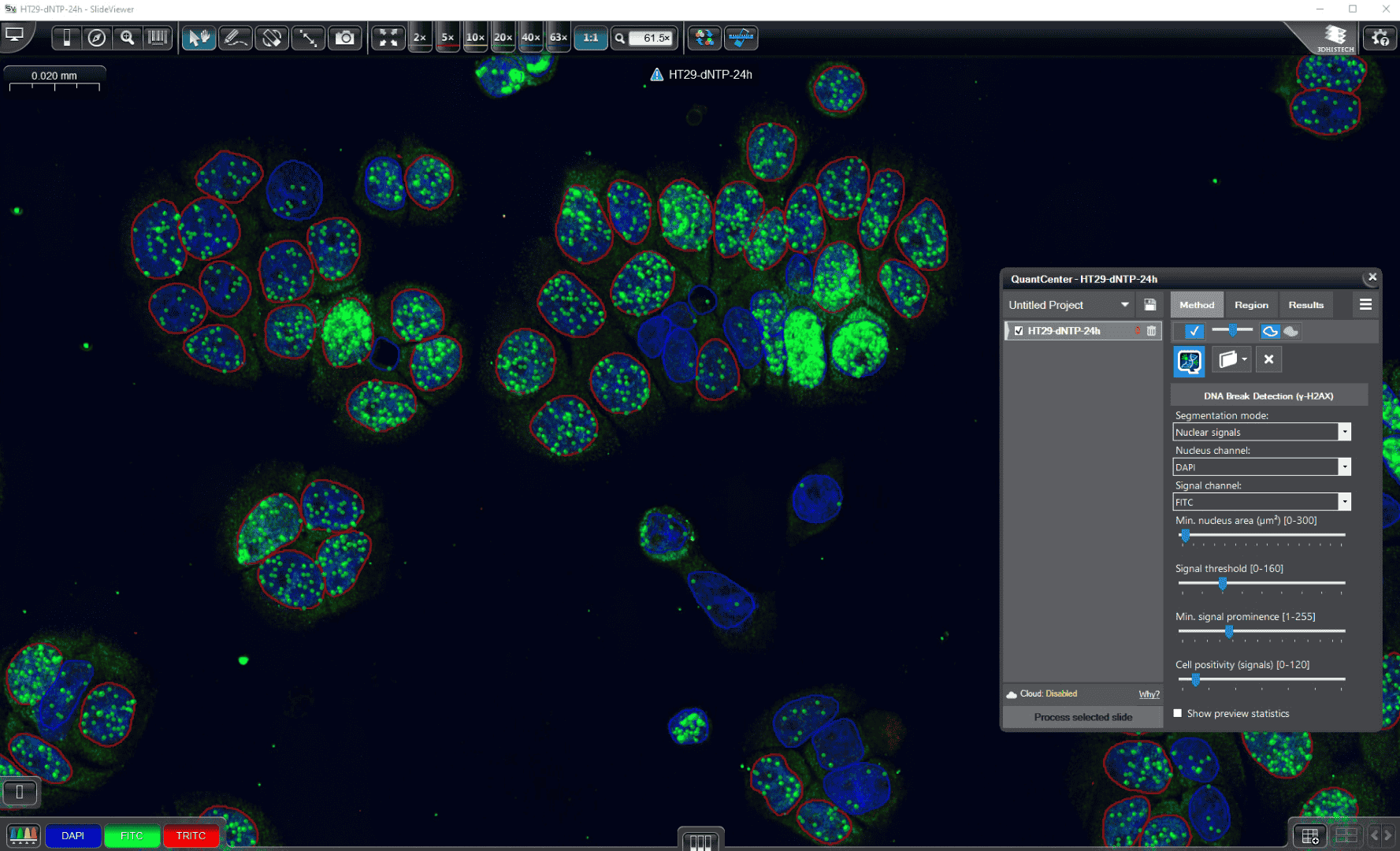
Task: Expand the Segmentation mode dropdown
Action: coord(1344,432)
